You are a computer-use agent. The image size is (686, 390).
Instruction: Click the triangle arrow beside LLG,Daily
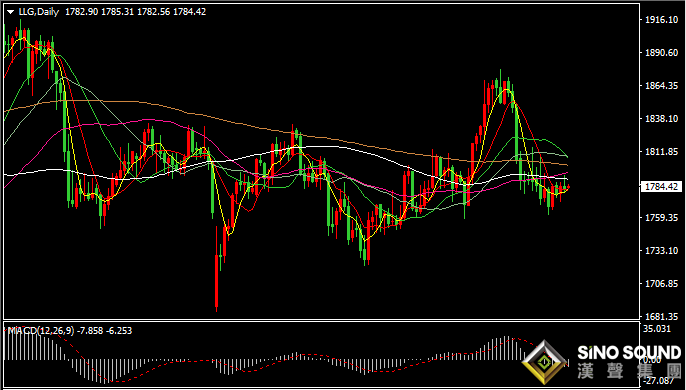click(x=10, y=12)
